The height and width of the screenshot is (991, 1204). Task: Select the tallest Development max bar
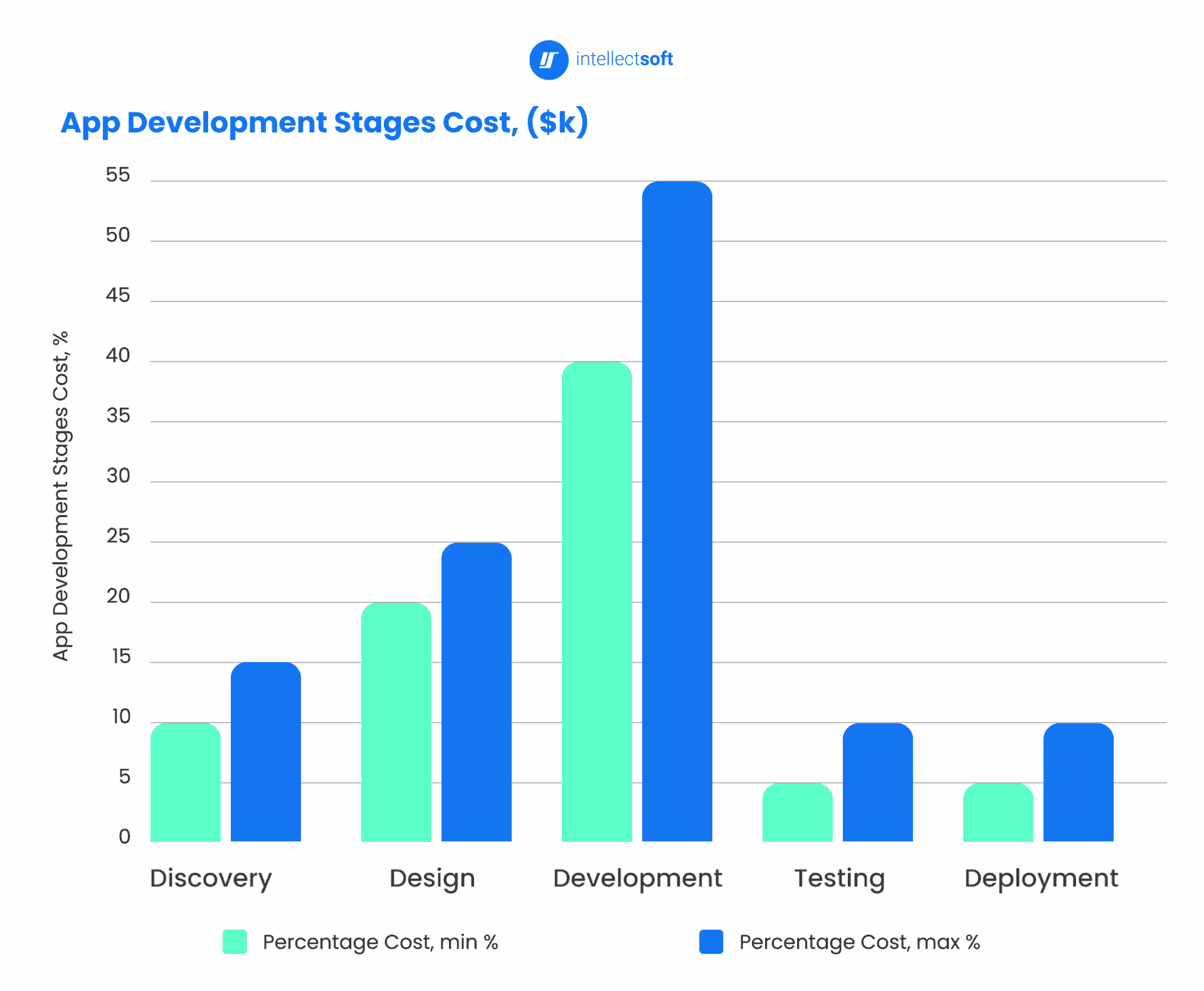click(x=678, y=501)
